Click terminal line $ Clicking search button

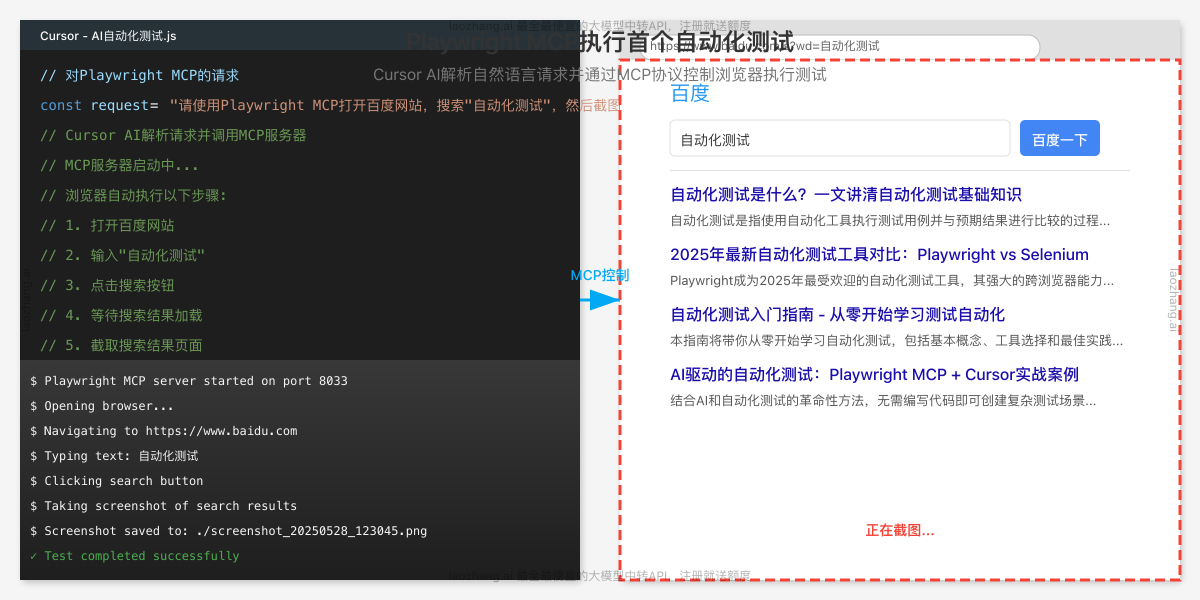117,481
